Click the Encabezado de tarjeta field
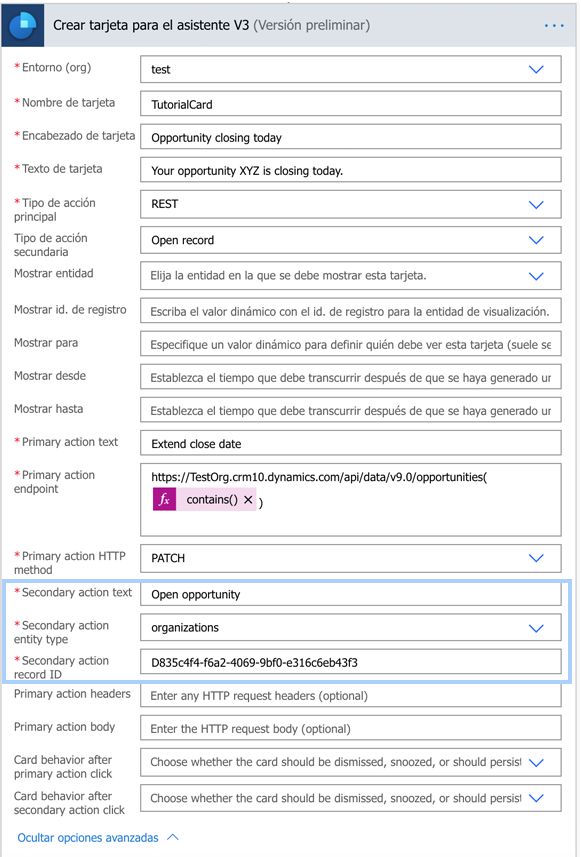The width and height of the screenshot is (581, 857). pos(350,137)
